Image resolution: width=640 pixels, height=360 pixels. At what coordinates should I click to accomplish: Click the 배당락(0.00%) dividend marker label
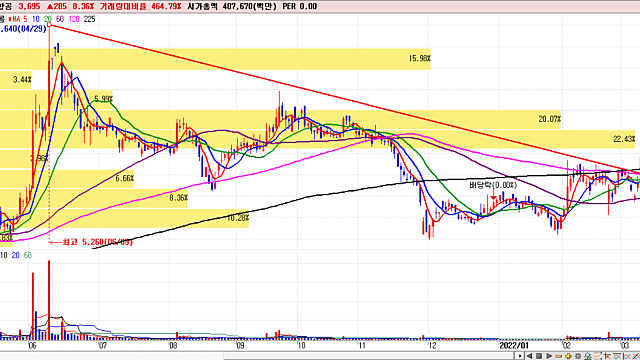(x=493, y=185)
